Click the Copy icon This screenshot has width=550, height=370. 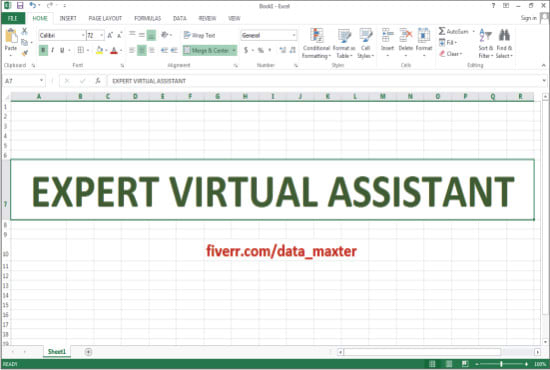[24, 42]
